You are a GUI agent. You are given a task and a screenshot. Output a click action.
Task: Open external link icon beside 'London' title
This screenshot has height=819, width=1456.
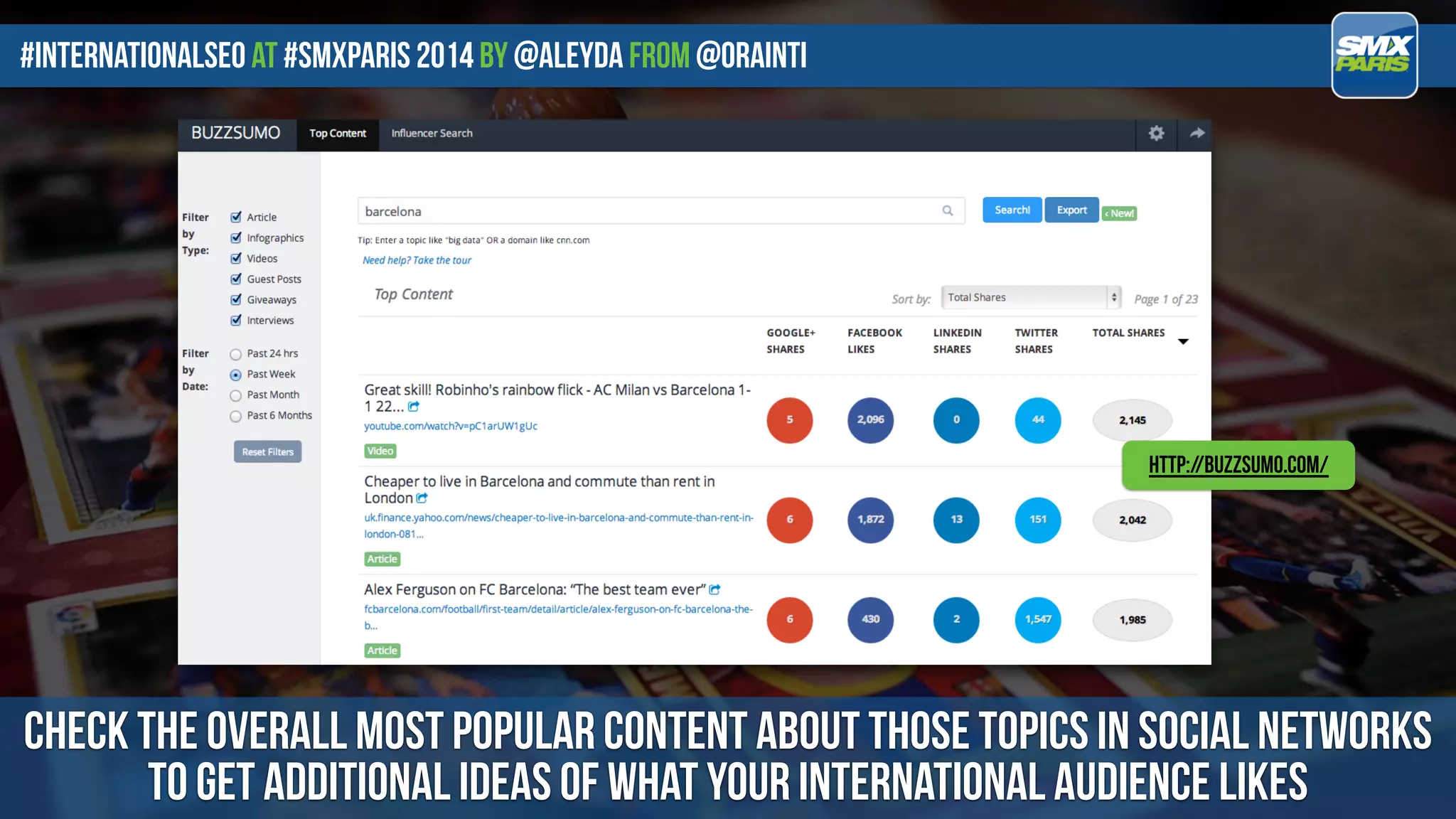[422, 498]
